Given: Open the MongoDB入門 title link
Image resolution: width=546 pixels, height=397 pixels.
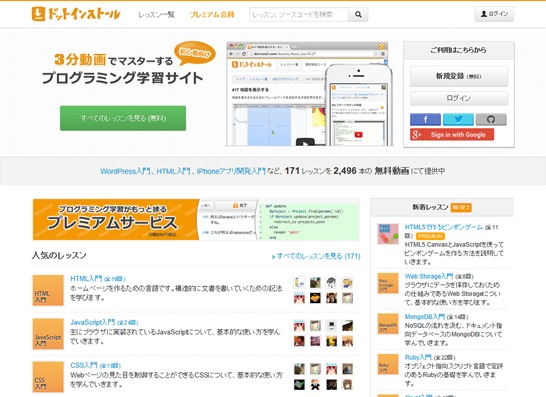Looking at the screenshot, I should [424, 317].
